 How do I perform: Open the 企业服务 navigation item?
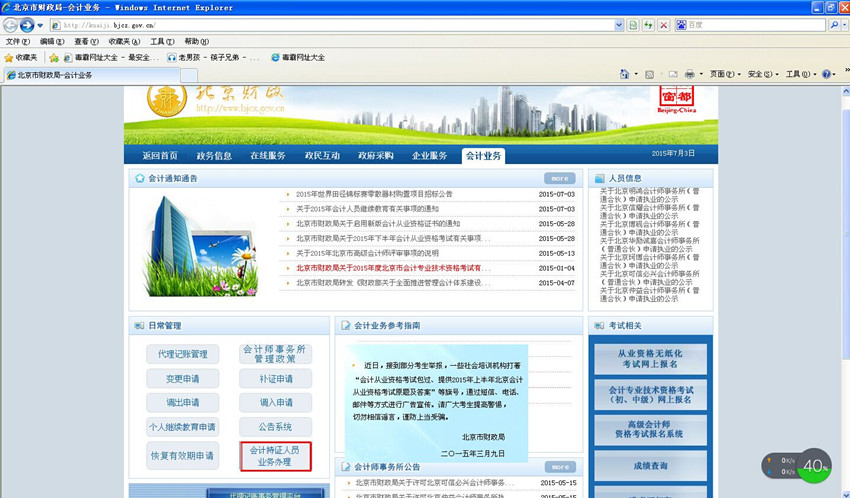click(429, 156)
